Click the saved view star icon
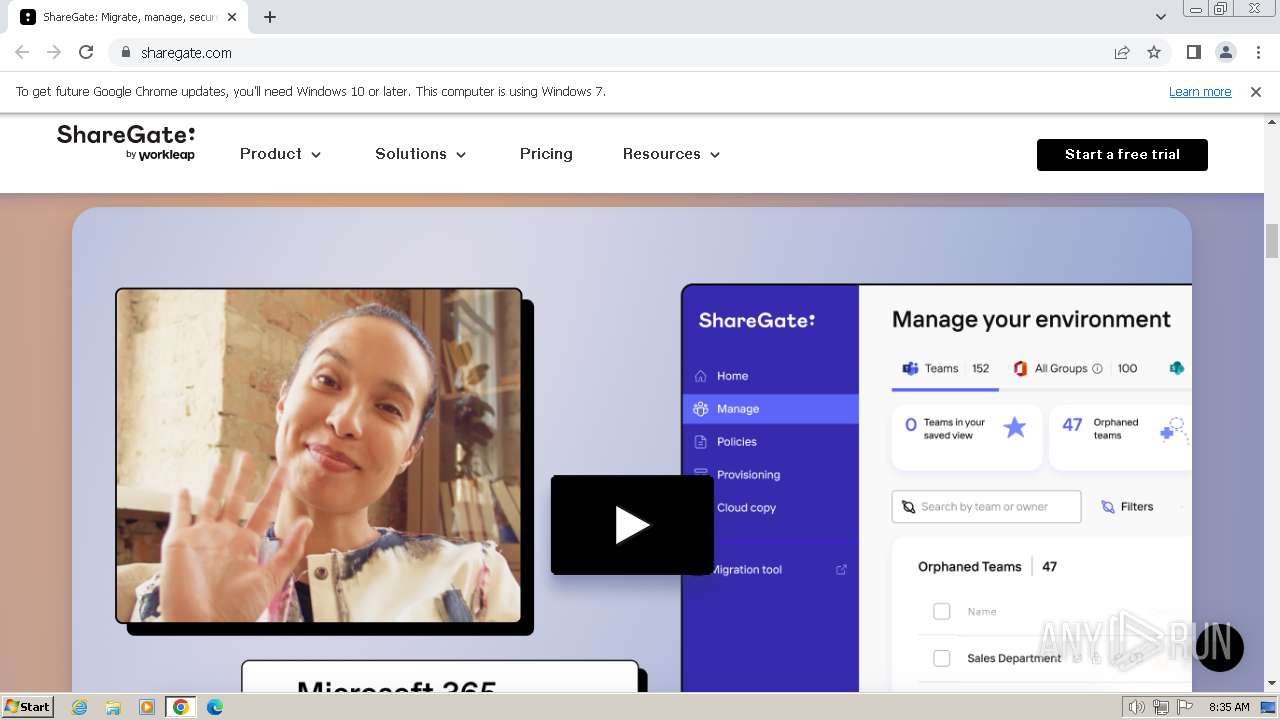 tap(1015, 428)
